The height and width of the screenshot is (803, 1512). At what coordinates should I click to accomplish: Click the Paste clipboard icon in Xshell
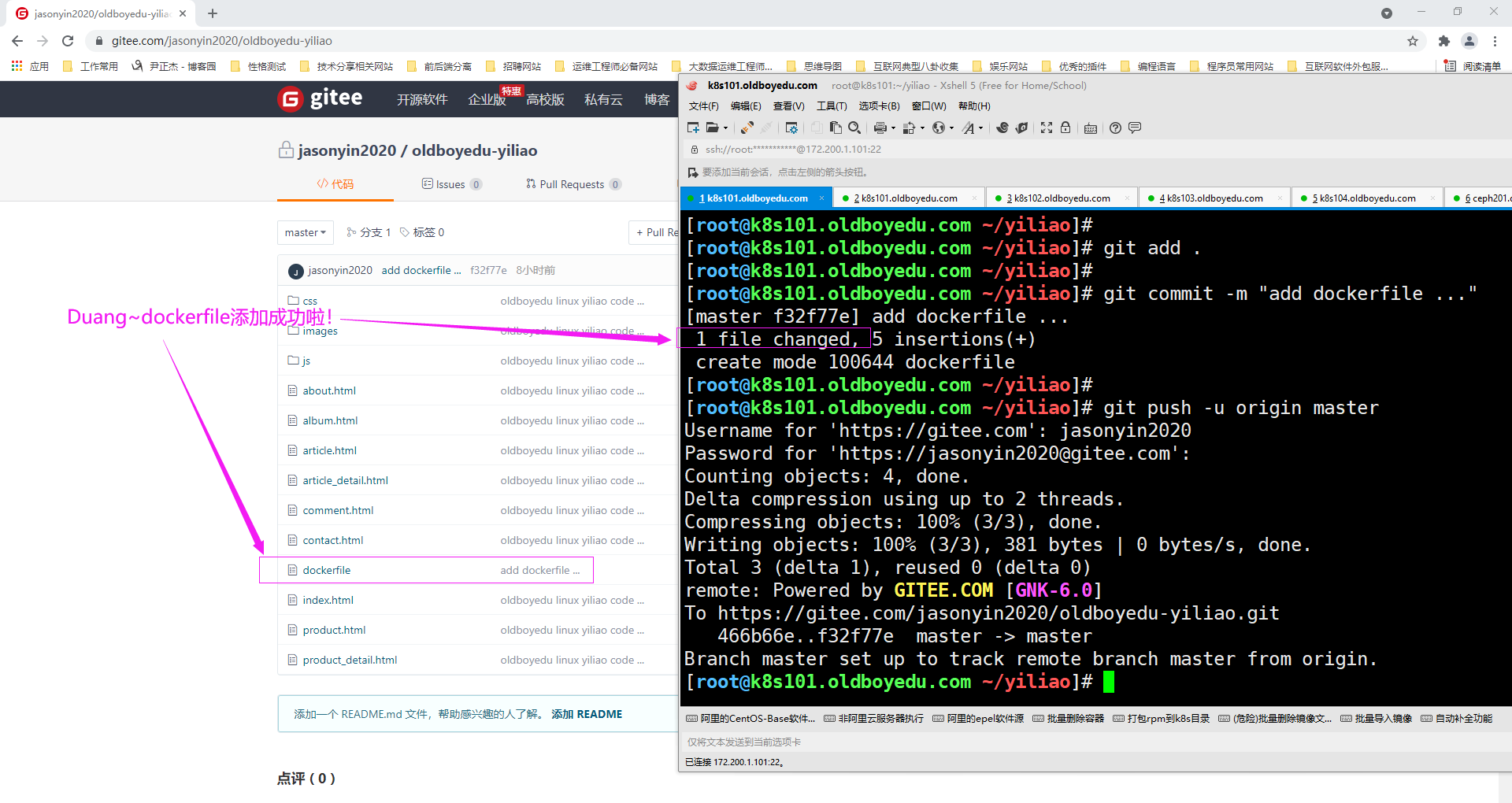836,128
